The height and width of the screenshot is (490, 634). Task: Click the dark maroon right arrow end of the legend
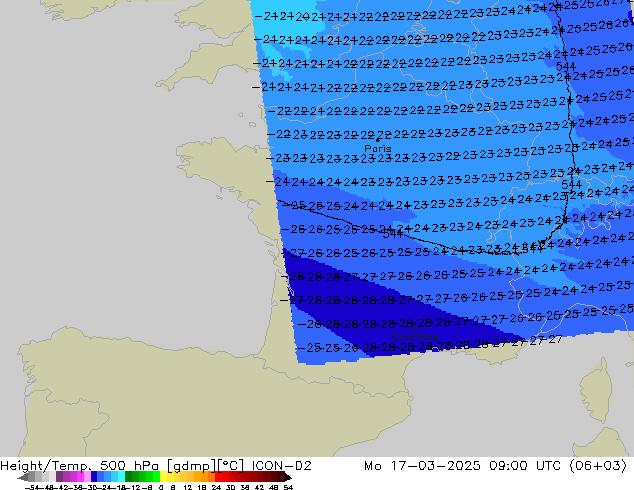click(x=287, y=477)
